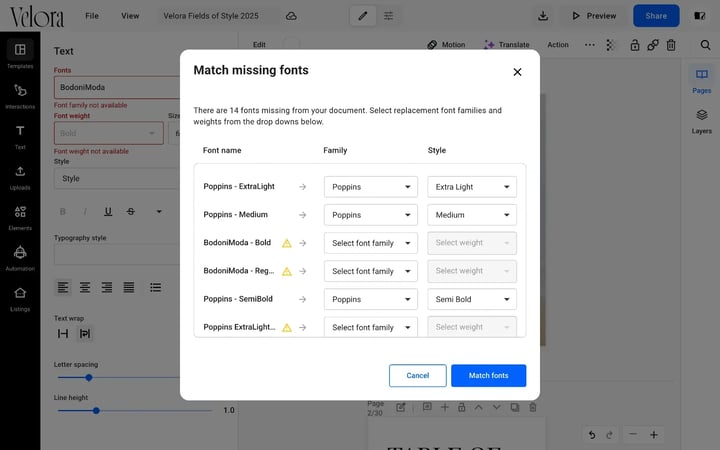Click the Cancel button
This screenshot has height=450, width=720.
click(417, 376)
